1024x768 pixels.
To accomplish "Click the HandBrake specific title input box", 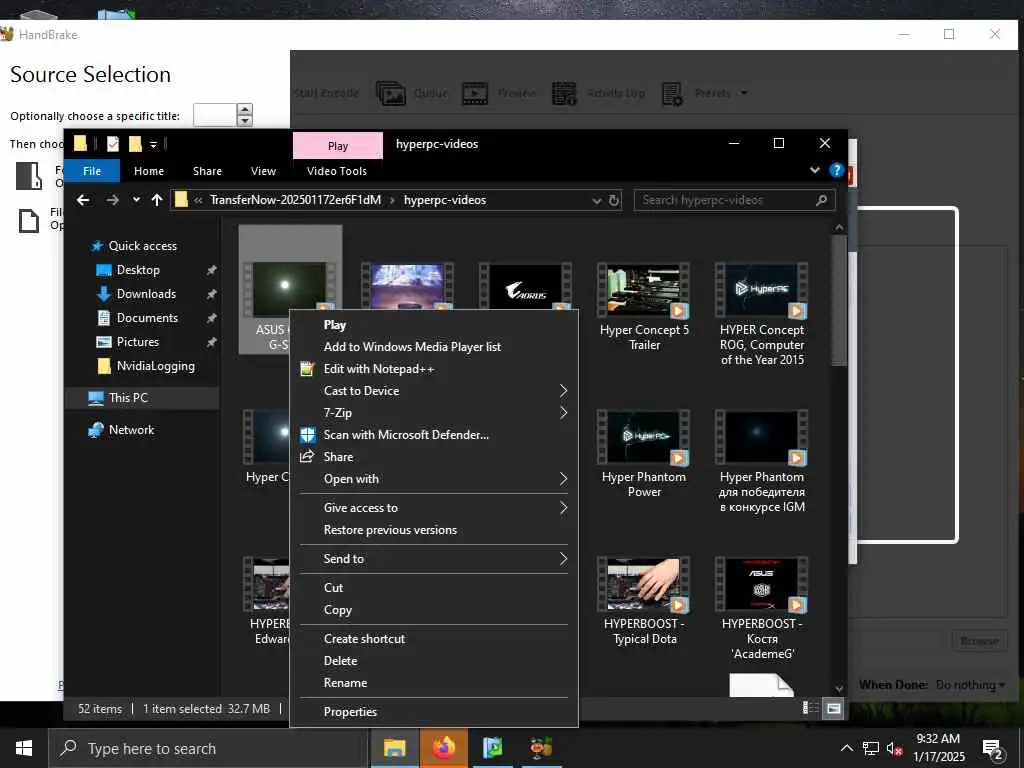I will [x=215, y=115].
